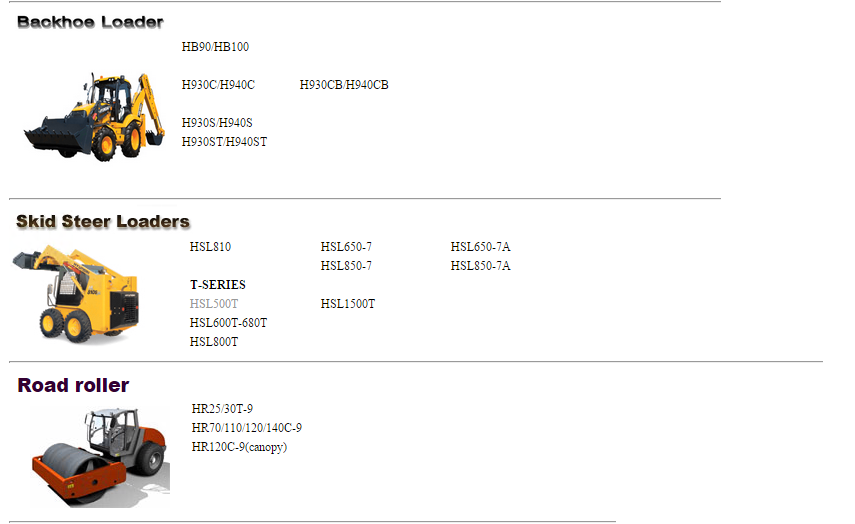
Task: Open the H930C/H940C model link
Action: click(x=218, y=85)
